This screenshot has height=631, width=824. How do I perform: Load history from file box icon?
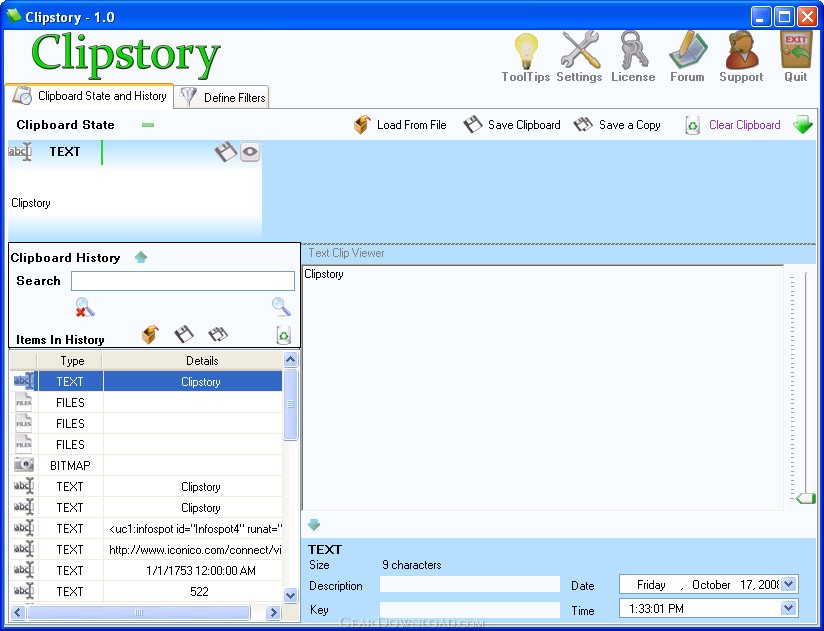[150, 334]
